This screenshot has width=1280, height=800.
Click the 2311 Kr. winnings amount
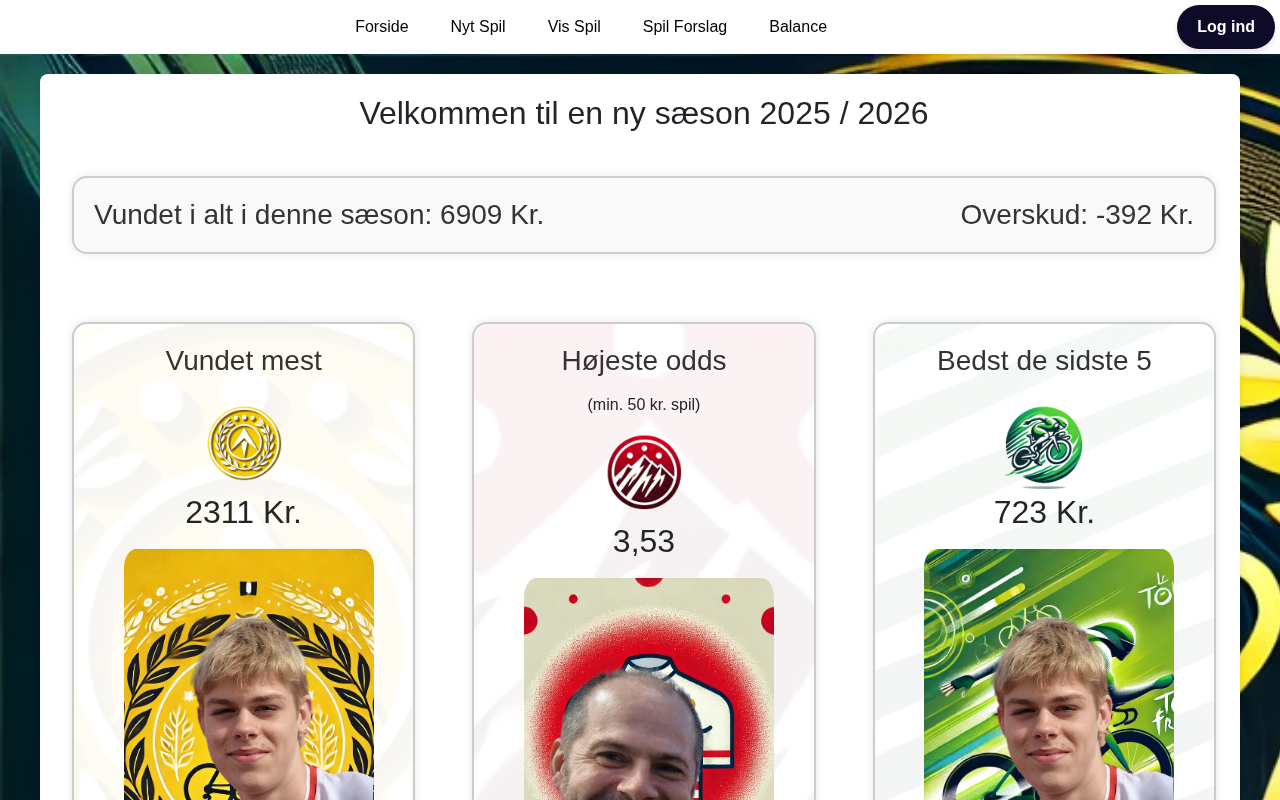click(x=243, y=512)
